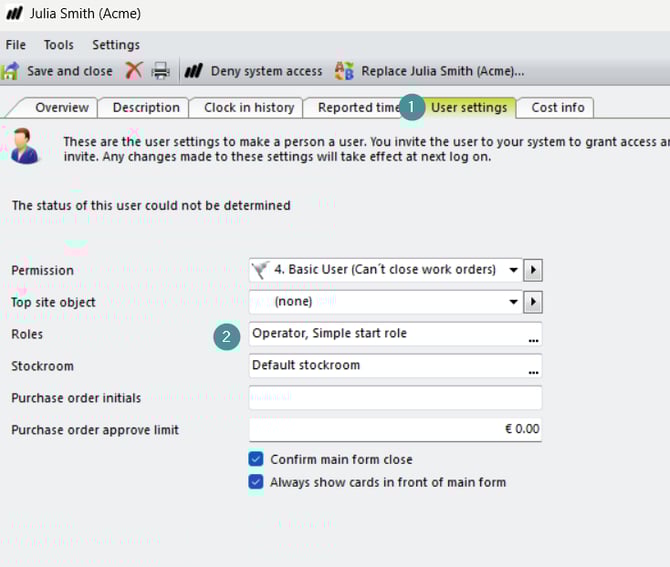Click the Deny system access button
Image resolution: width=670 pixels, height=567 pixels.
253,71
